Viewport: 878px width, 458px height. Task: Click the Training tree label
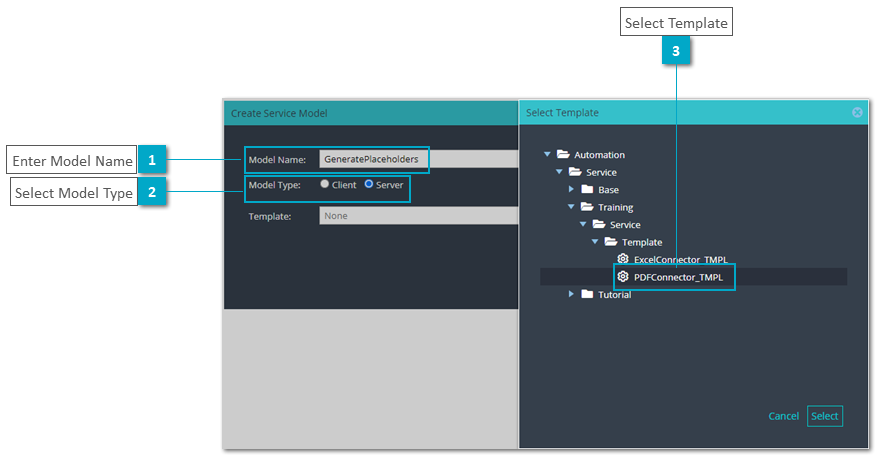click(x=615, y=207)
